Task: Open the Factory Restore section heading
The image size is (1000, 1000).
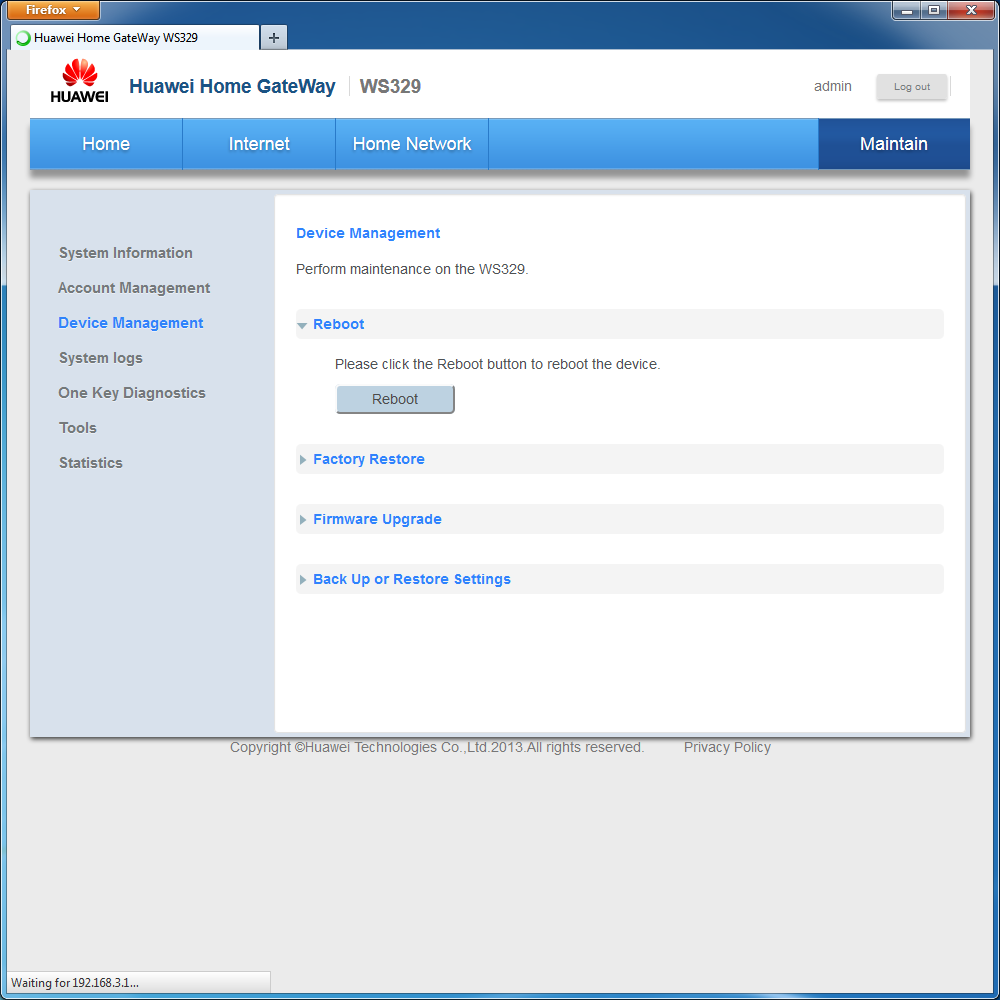Action: pyautogui.click(x=369, y=459)
